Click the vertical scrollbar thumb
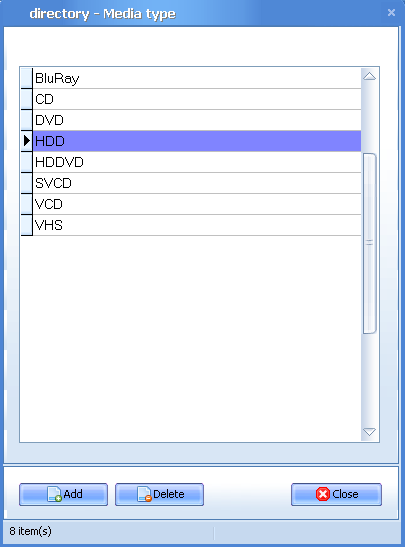This screenshot has height=547, width=405. pyautogui.click(x=369, y=243)
